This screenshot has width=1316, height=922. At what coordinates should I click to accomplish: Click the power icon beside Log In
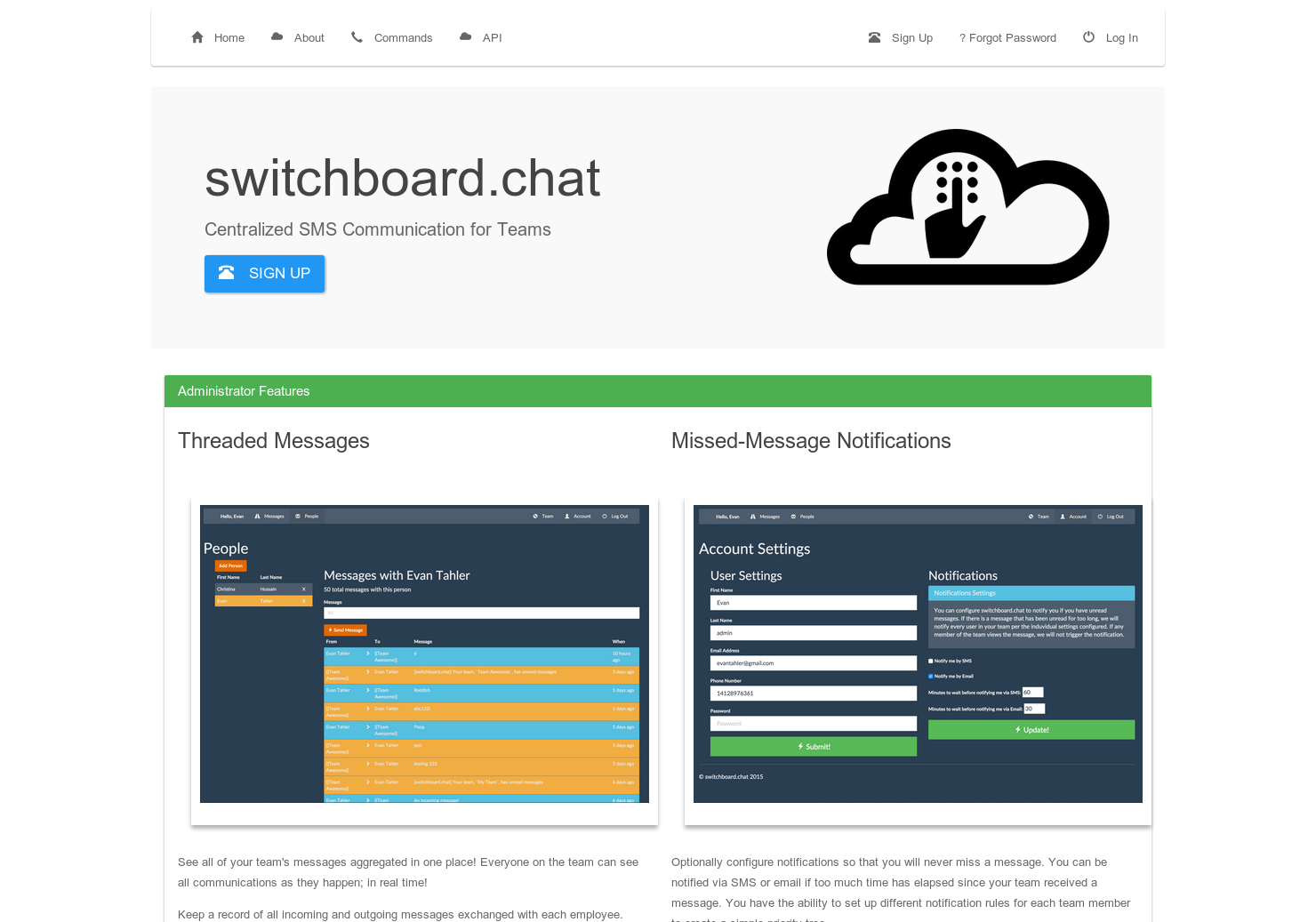[1088, 37]
